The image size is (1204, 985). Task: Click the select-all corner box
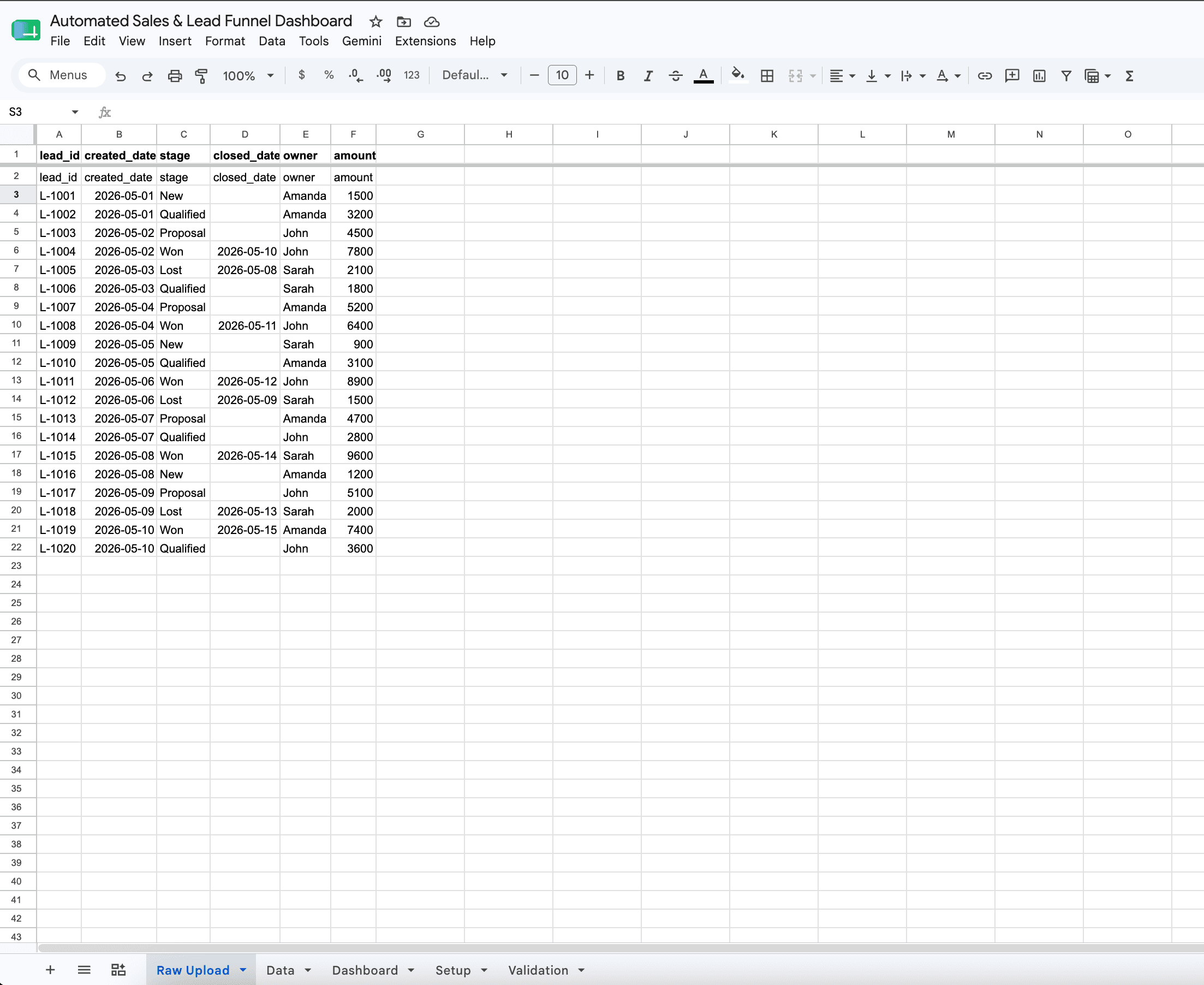click(18, 134)
